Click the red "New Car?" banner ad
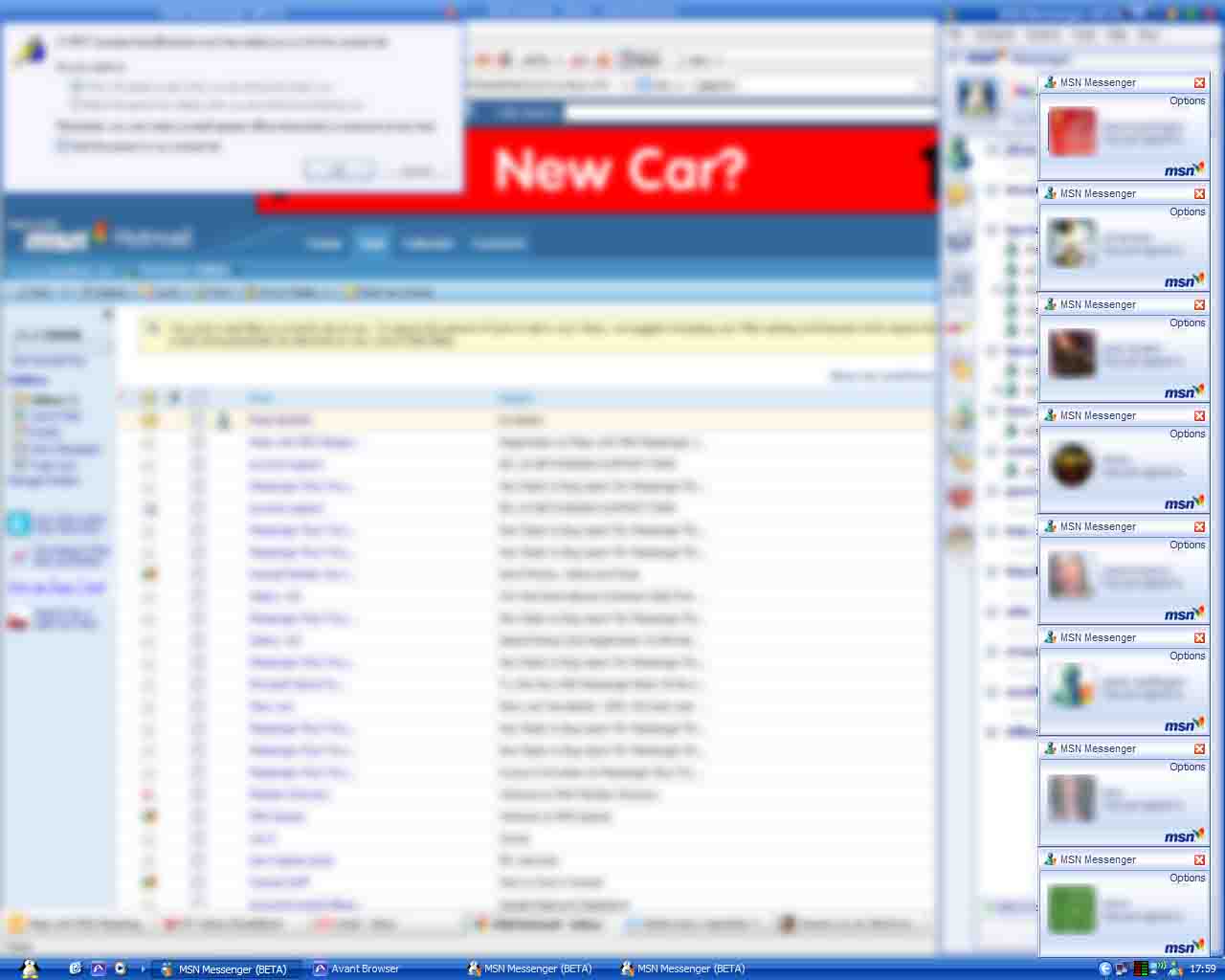 coord(612,170)
